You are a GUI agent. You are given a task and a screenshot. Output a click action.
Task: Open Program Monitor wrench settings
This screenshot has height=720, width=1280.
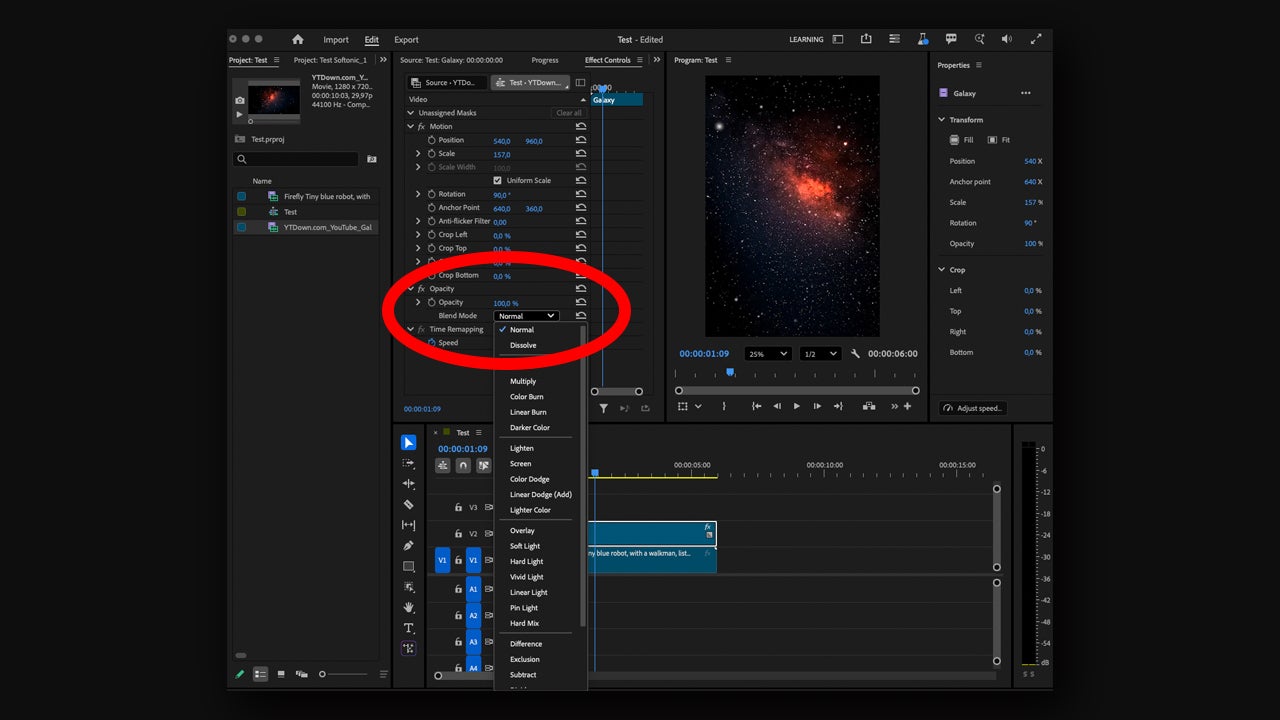click(x=855, y=354)
